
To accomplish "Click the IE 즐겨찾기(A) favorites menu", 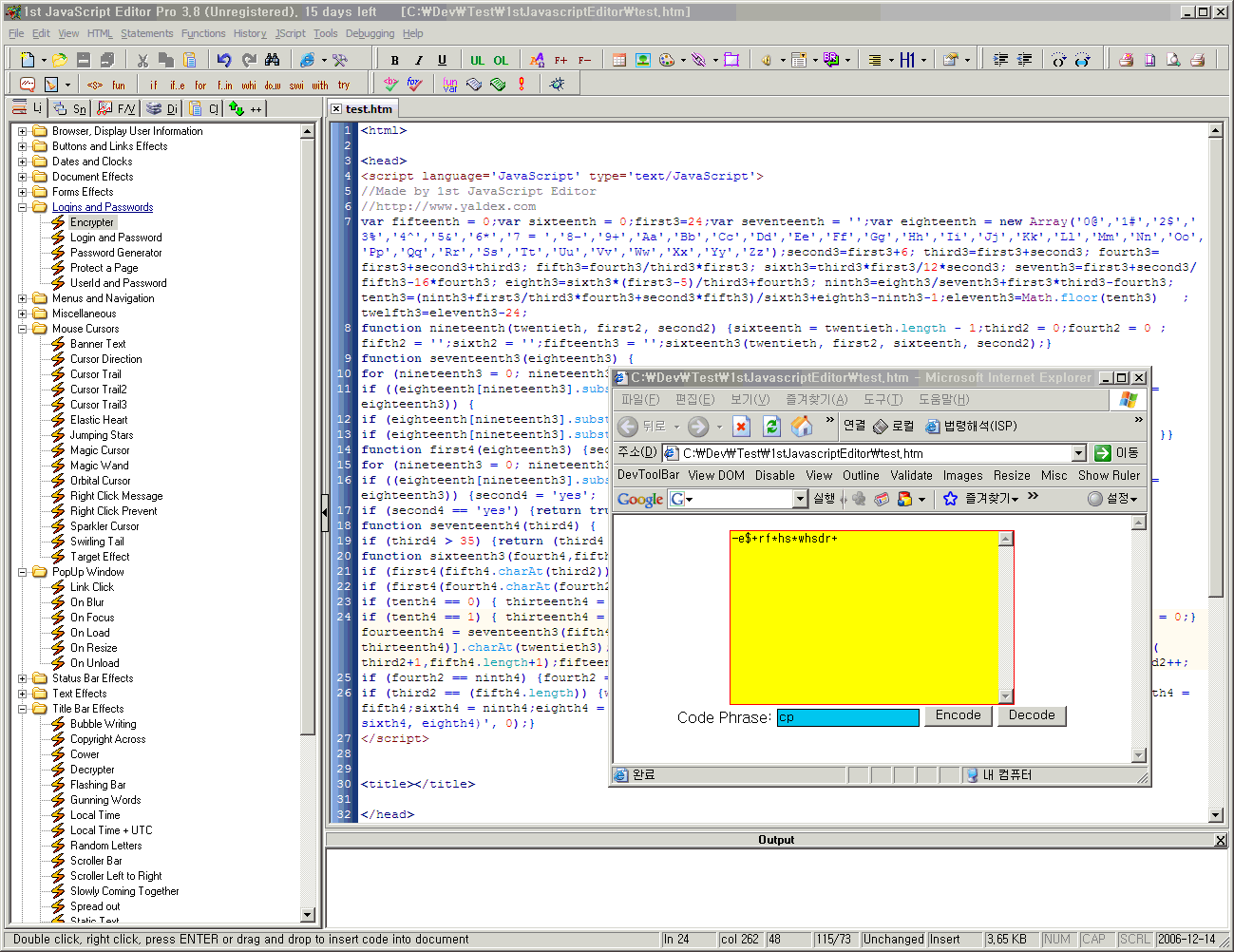I will click(x=816, y=400).
